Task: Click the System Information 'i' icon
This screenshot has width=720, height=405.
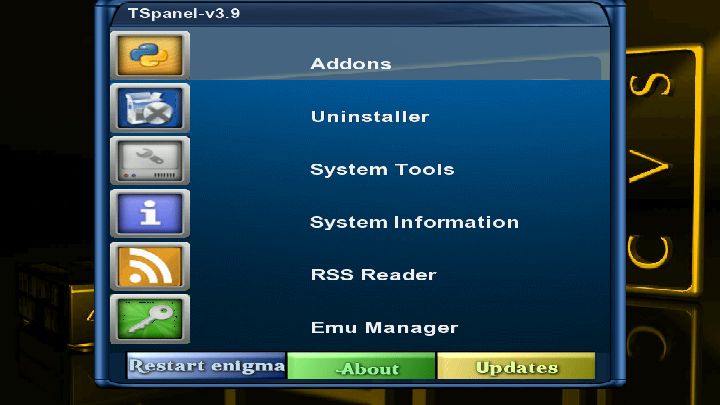Action: coord(150,214)
